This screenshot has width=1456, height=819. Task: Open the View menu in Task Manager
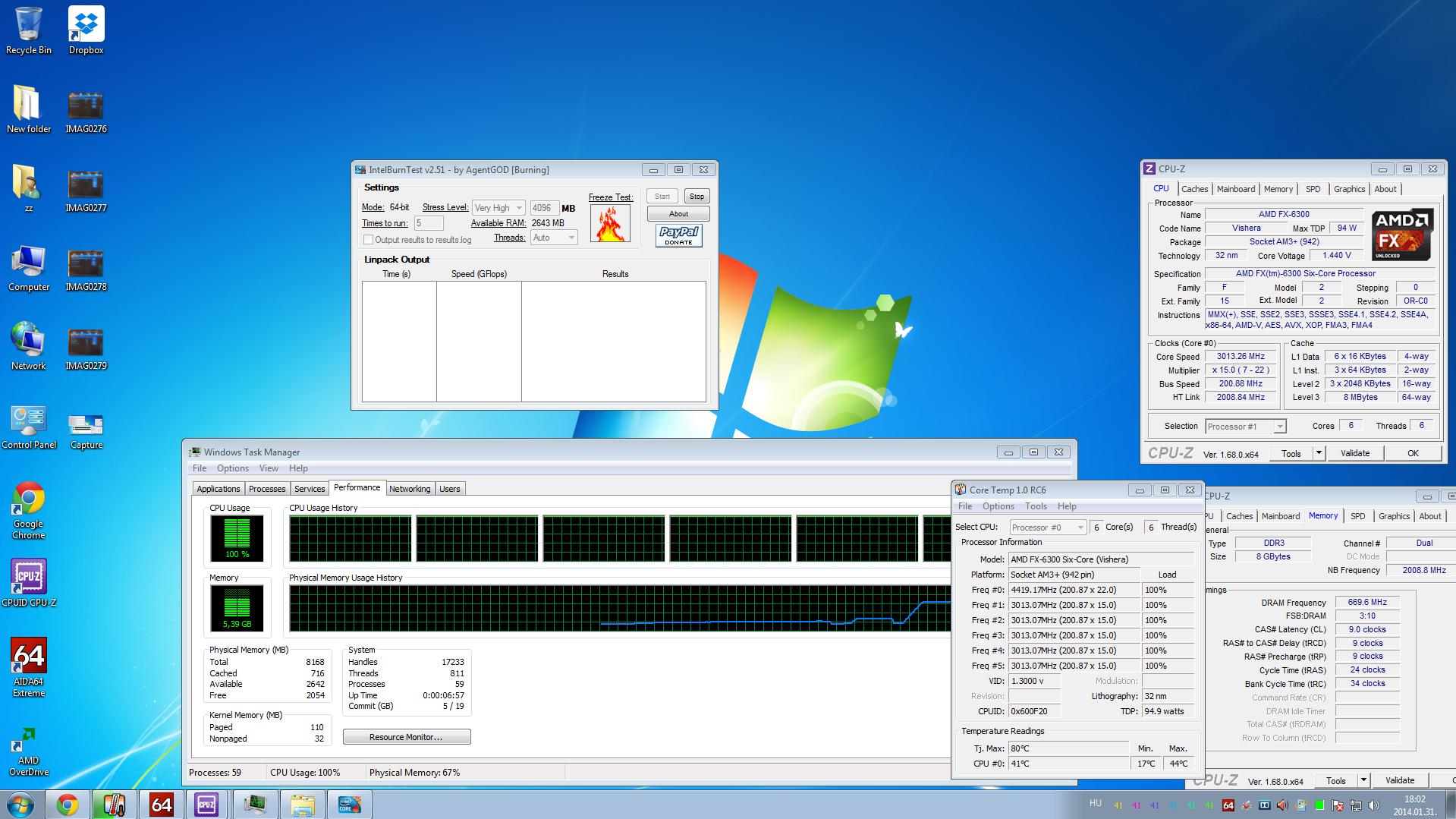[269, 468]
